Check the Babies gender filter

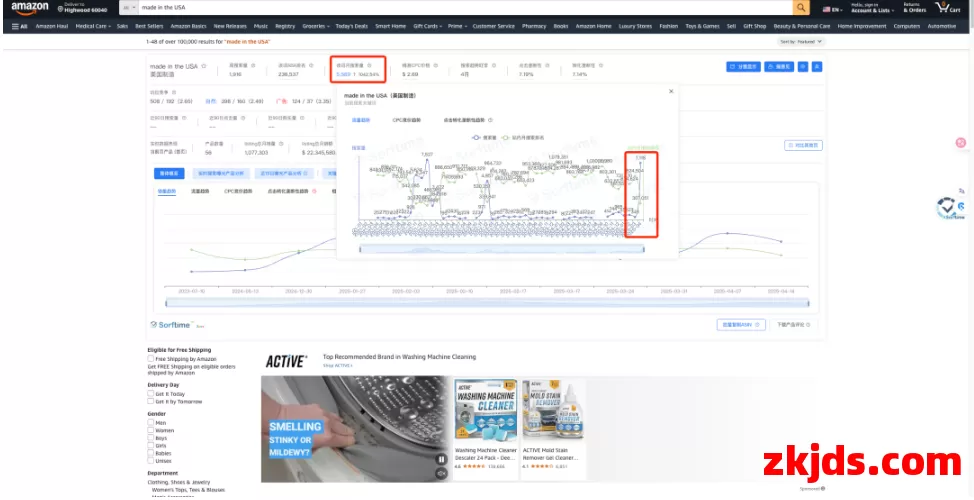pyautogui.click(x=151, y=453)
